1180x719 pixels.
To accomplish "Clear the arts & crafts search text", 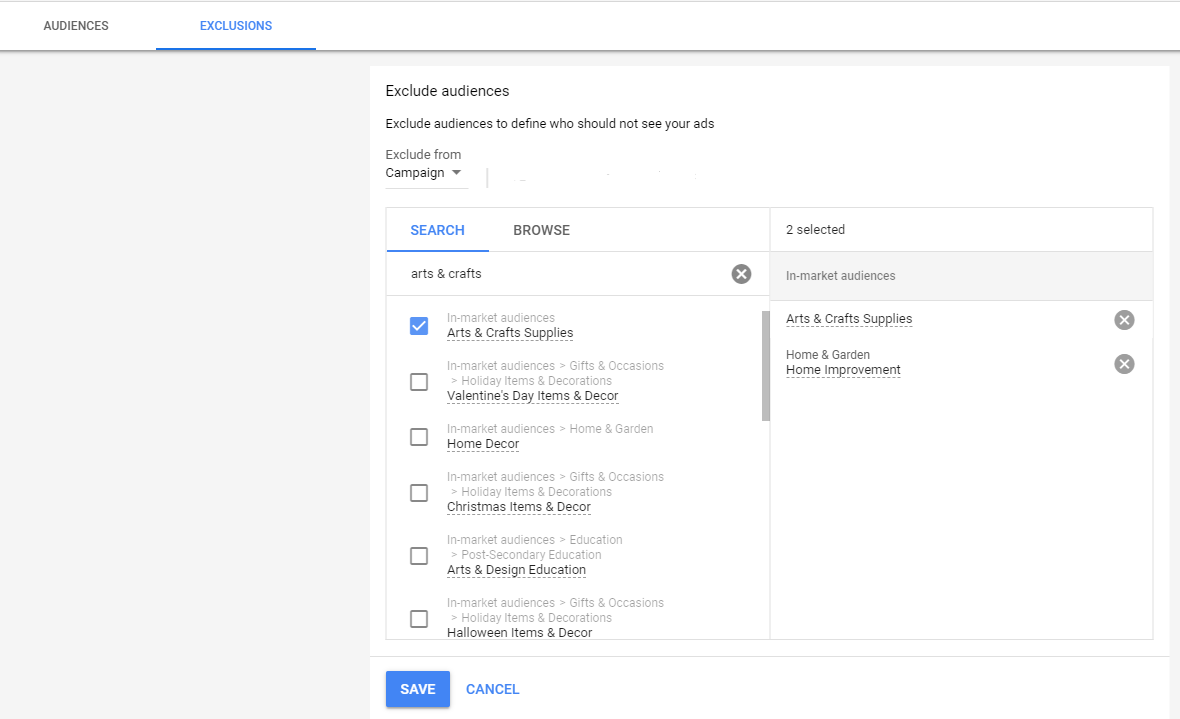I will pyautogui.click(x=741, y=274).
